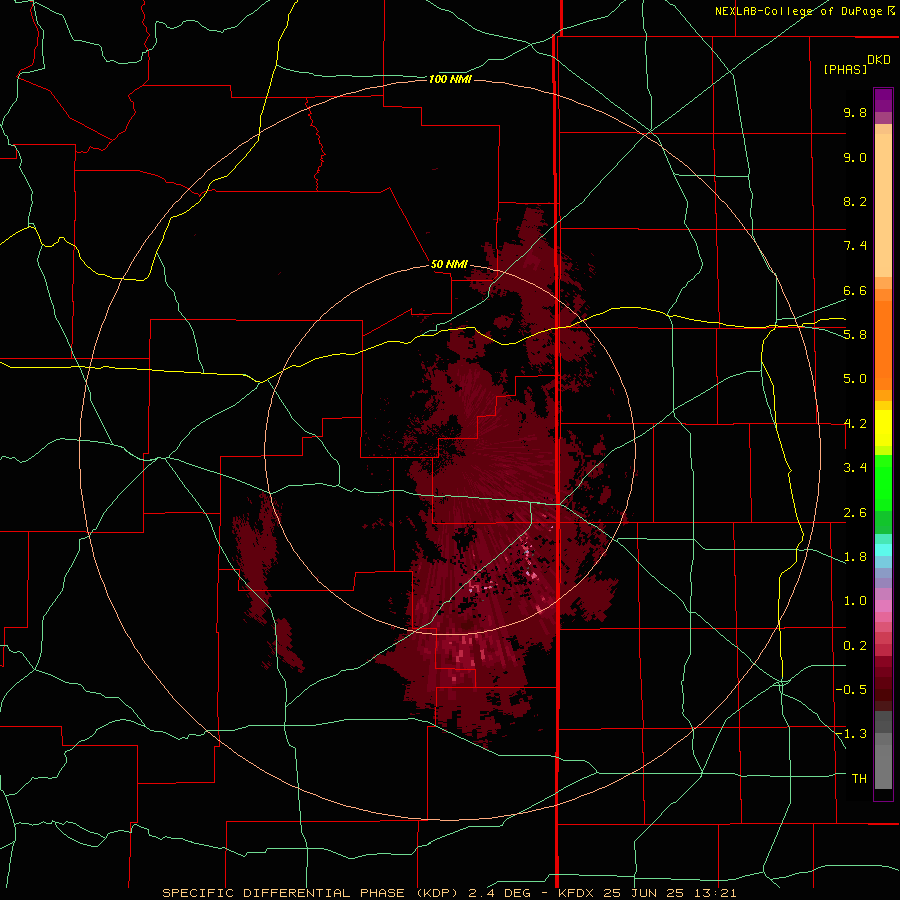Click the [PHAS] legend label
Viewport: 900px width, 900px height.
click(845, 70)
